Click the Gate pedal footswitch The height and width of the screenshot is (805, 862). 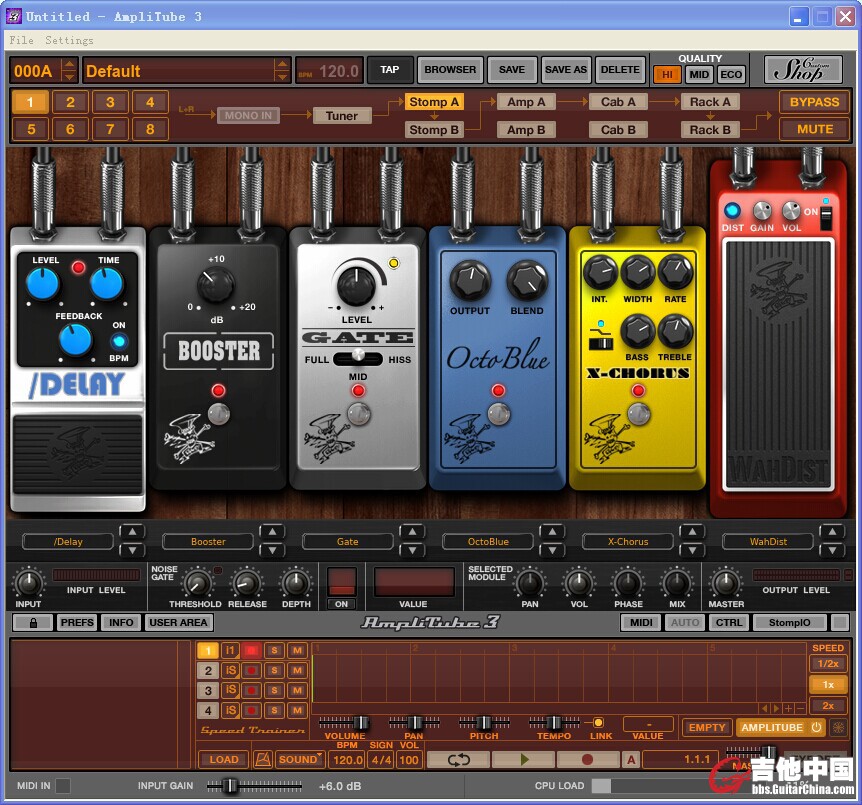358,414
